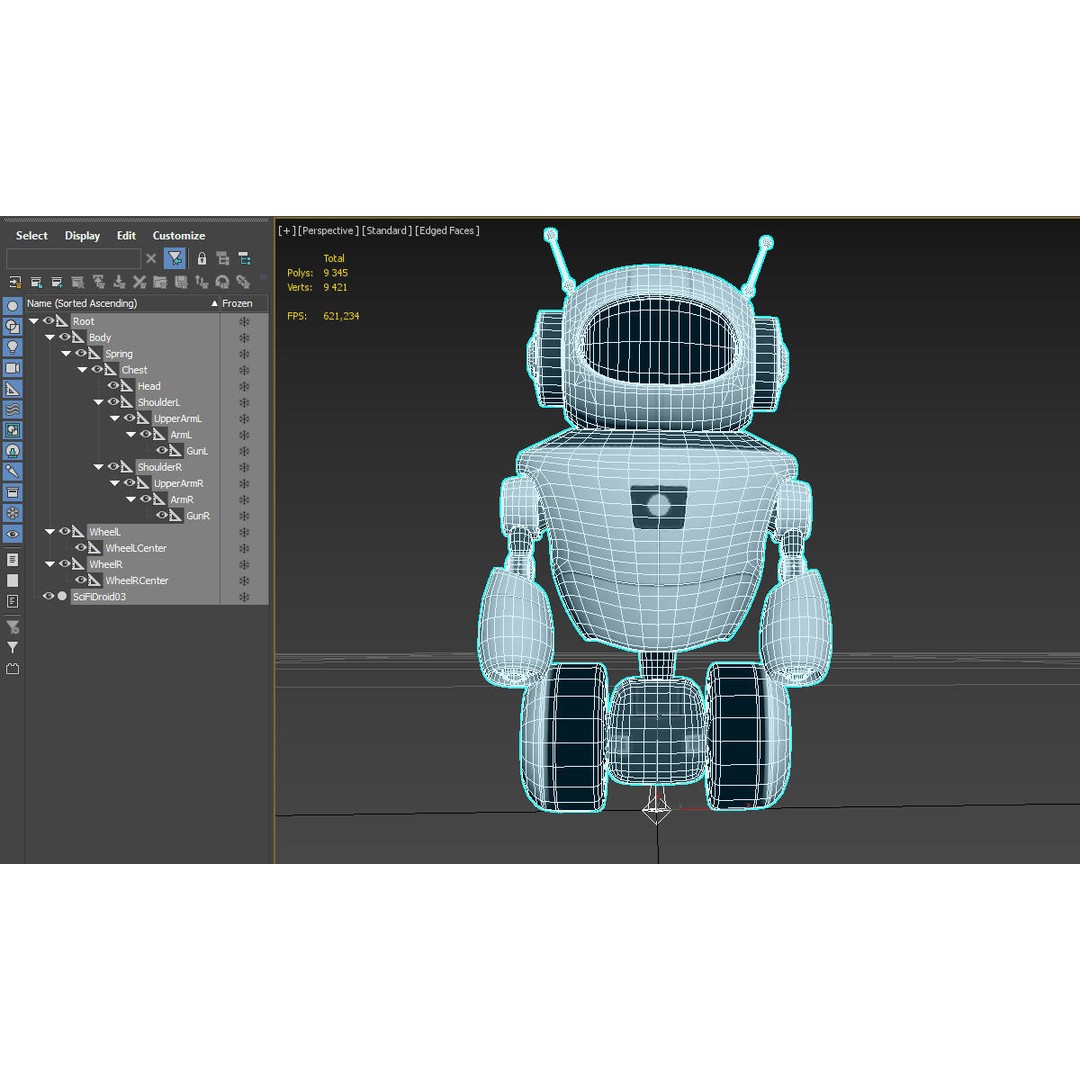This screenshot has height=1080, width=1080.
Task: Toggle the Display Bones filter icon
Action: click(x=12, y=471)
